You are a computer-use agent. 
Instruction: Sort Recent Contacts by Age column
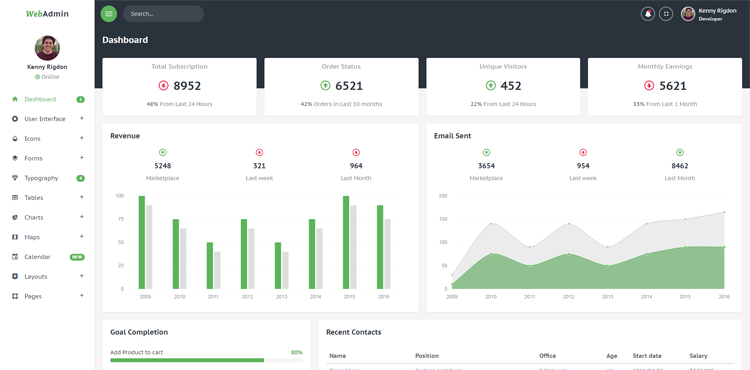pyautogui.click(x=612, y=356)
